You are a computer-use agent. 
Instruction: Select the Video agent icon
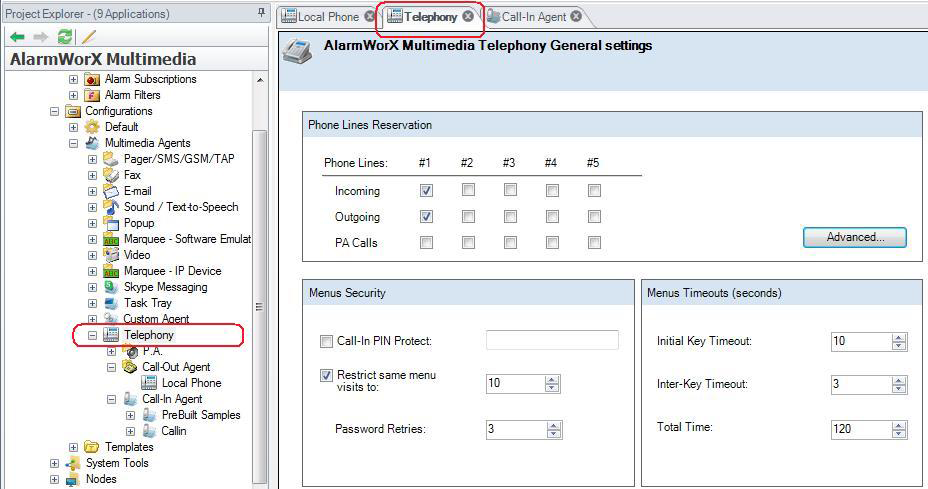pos(111,255)
